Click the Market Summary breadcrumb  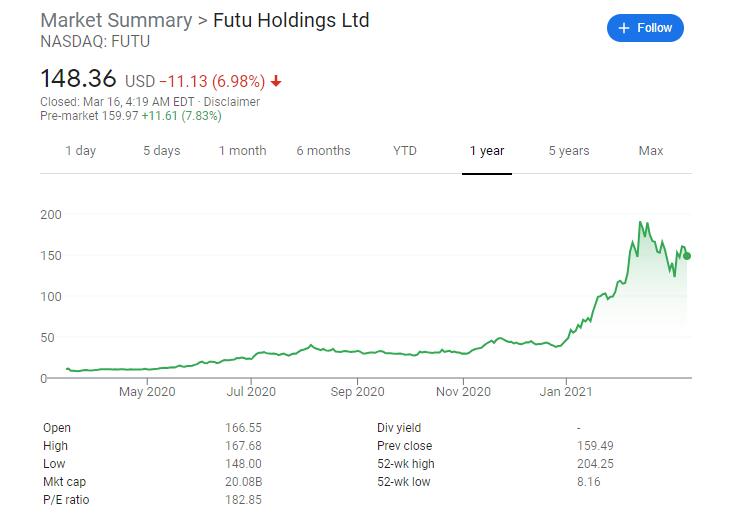click(117, 21)
